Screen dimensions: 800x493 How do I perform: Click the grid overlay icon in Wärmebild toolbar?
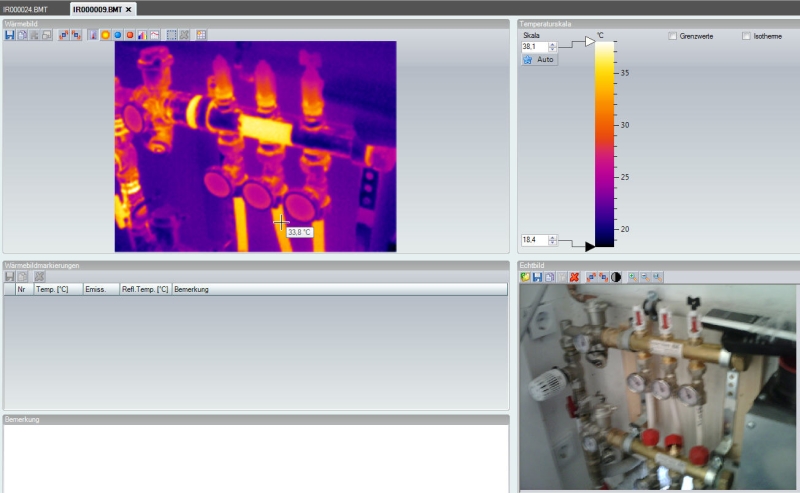point(201,35)
